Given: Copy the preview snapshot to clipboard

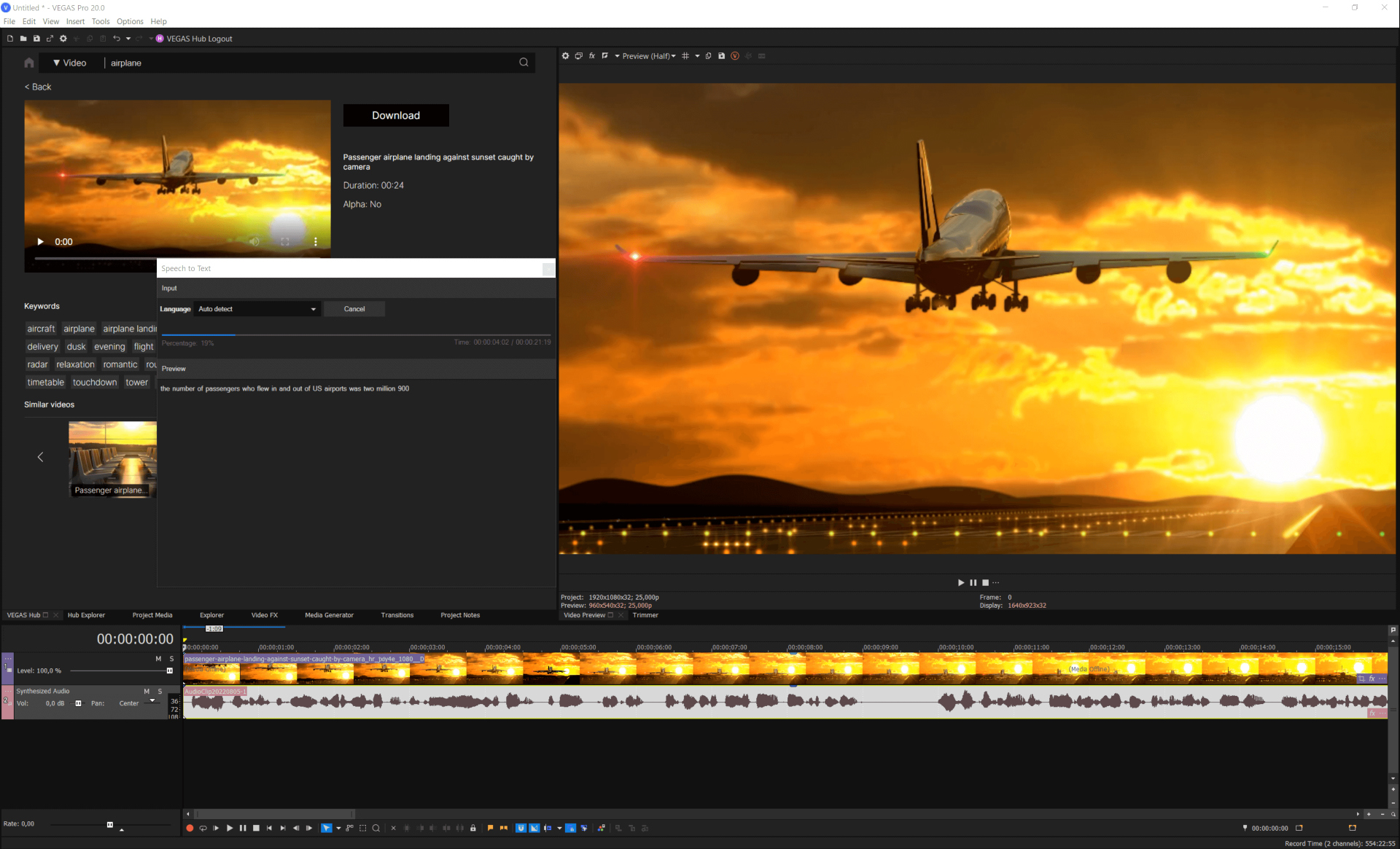Looking at the screenshot, I should (708, 55).
